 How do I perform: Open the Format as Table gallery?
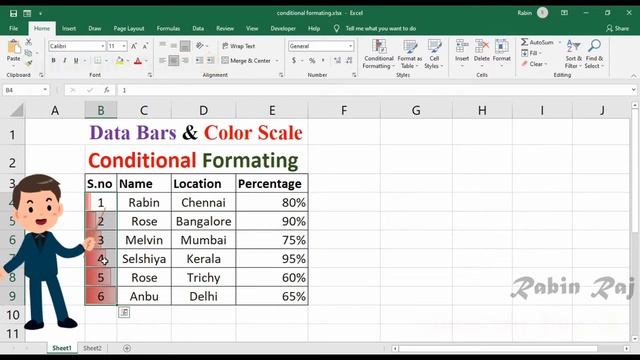(410, 54)
